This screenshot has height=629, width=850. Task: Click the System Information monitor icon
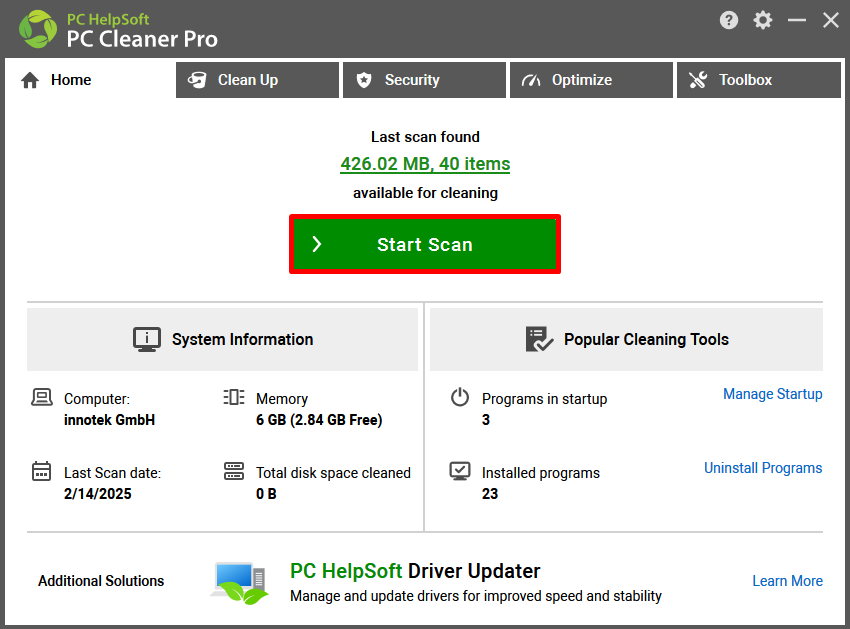coord(147,339)
